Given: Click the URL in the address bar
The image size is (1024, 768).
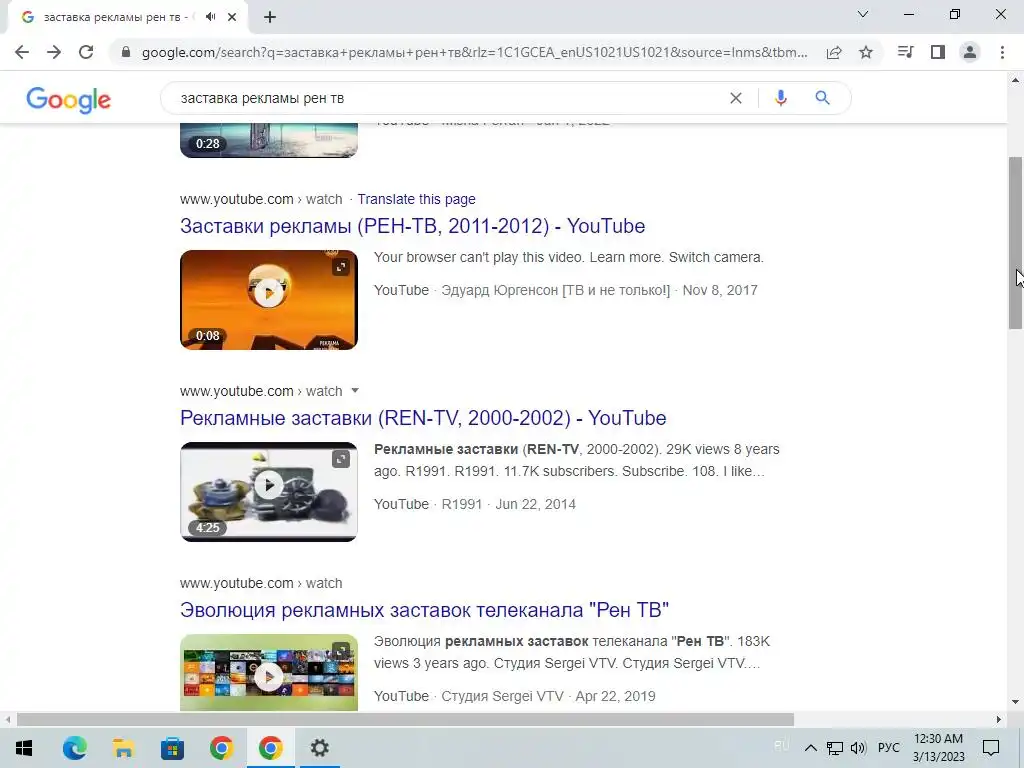Looking at the screenshot, I should [x=475, y=52].
